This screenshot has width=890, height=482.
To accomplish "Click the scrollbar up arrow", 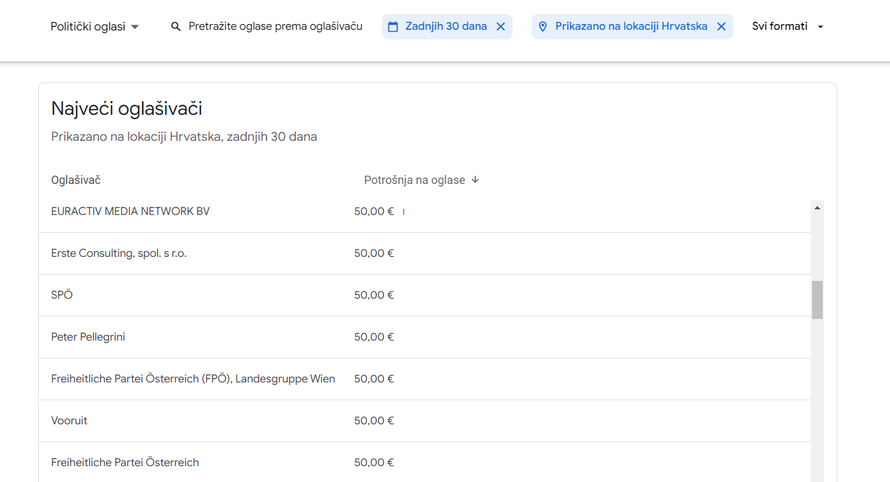I will click(817, 208).
